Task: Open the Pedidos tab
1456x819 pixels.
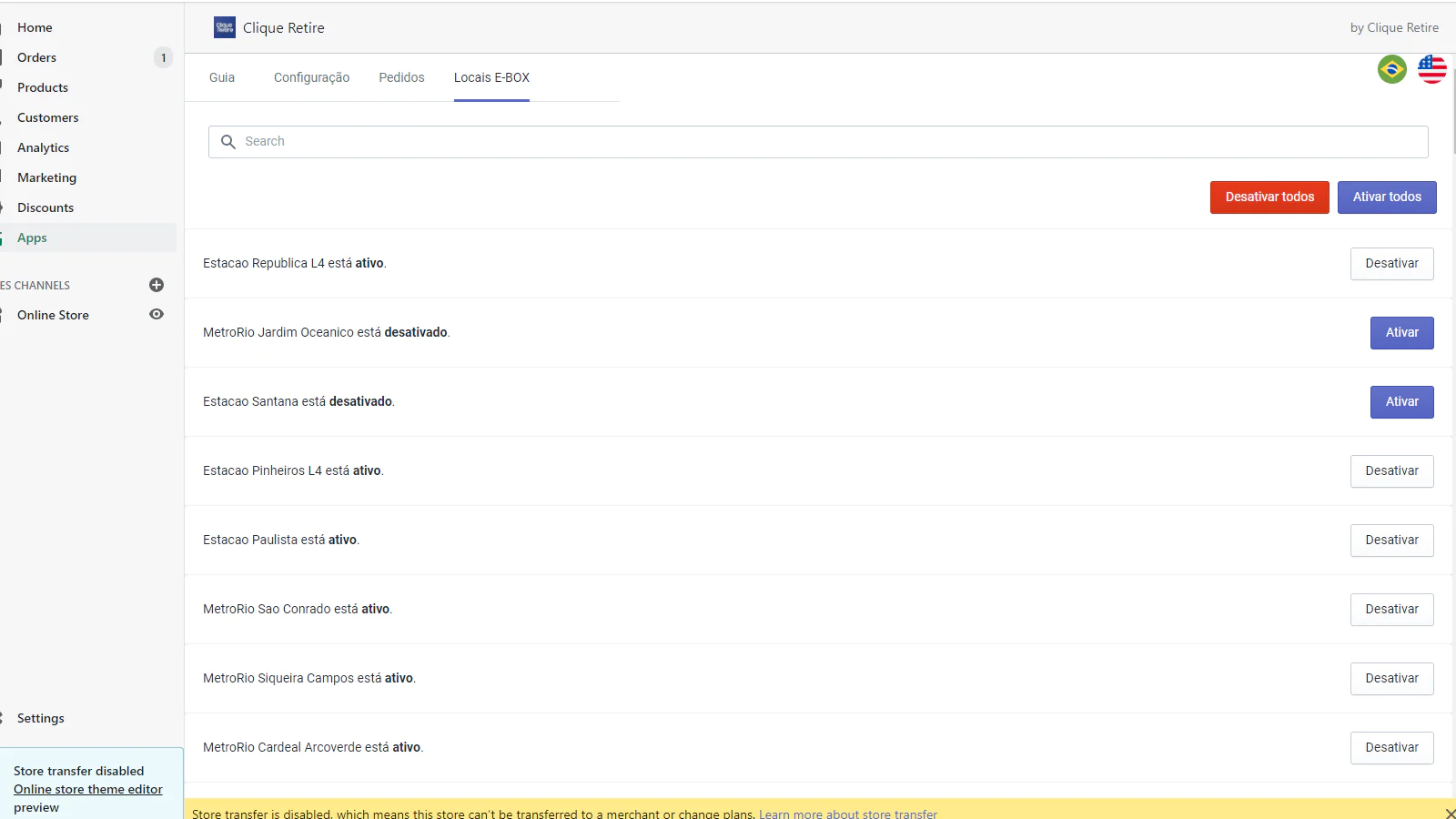Action: coord(401,77)
